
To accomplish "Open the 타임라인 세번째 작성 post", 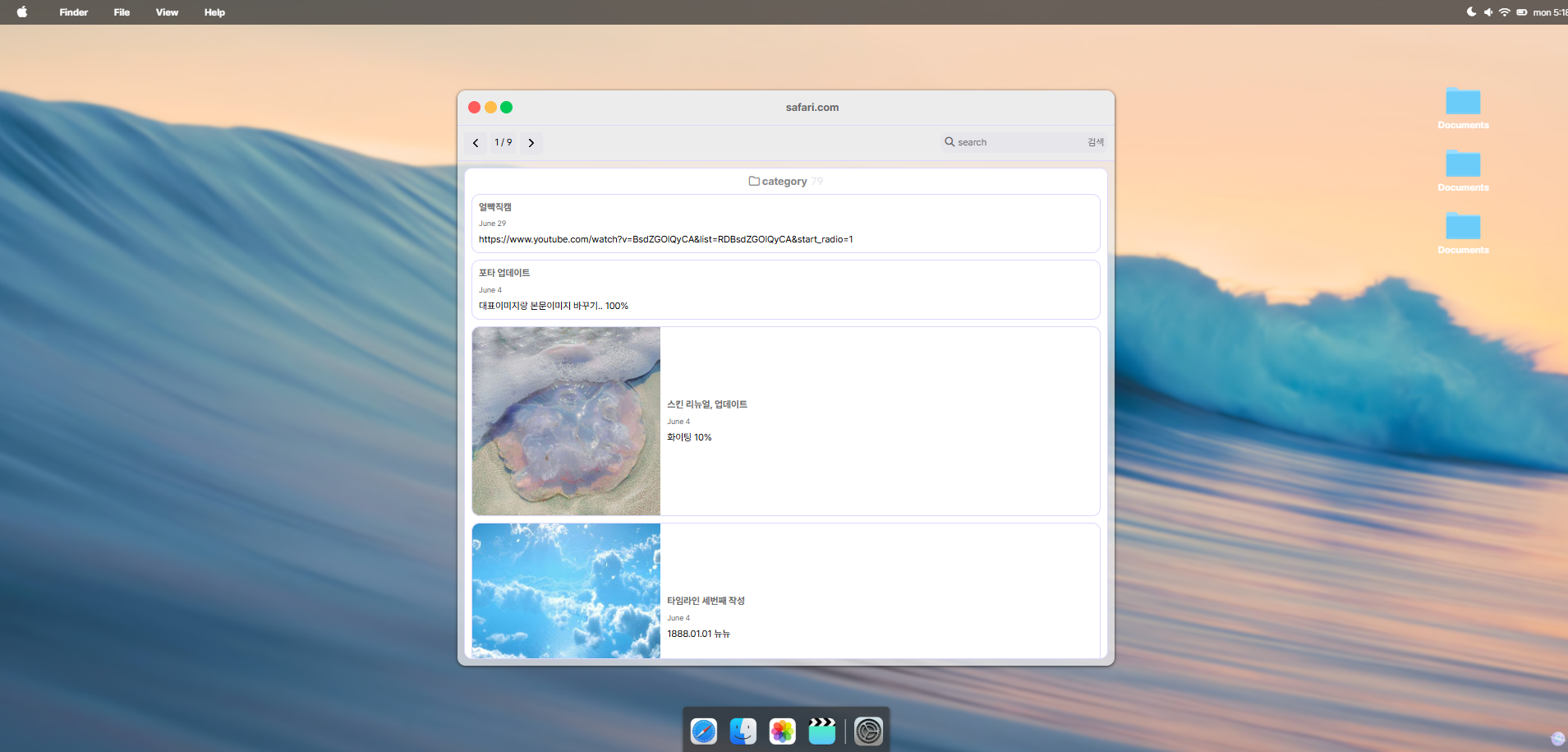I will pos(706,601).
